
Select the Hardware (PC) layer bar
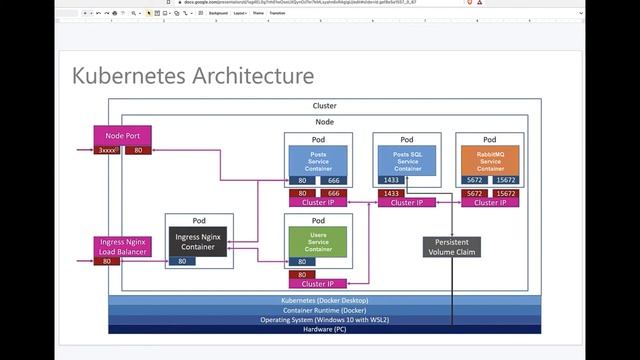(x=324, y=329)
